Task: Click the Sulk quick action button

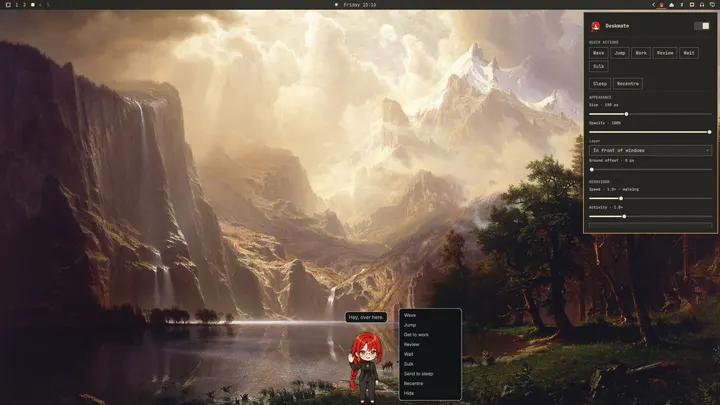Action: (x=598, y=66)
